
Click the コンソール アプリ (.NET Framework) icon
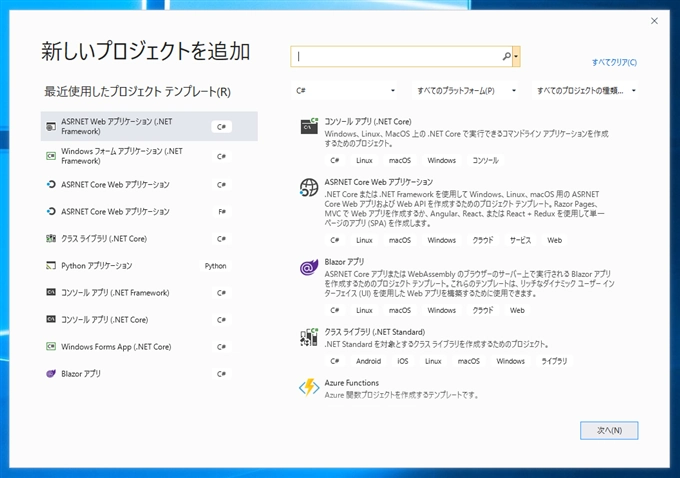click(51, 292)
